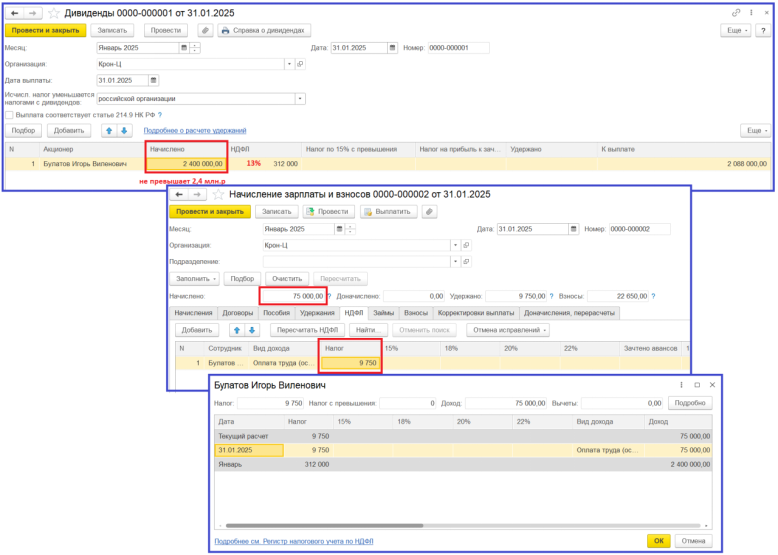Viewport: 778px width, 555px height.
Task: Open Регистр налогового учета по НДФЛ link
Action: click(x=294, y=541)
